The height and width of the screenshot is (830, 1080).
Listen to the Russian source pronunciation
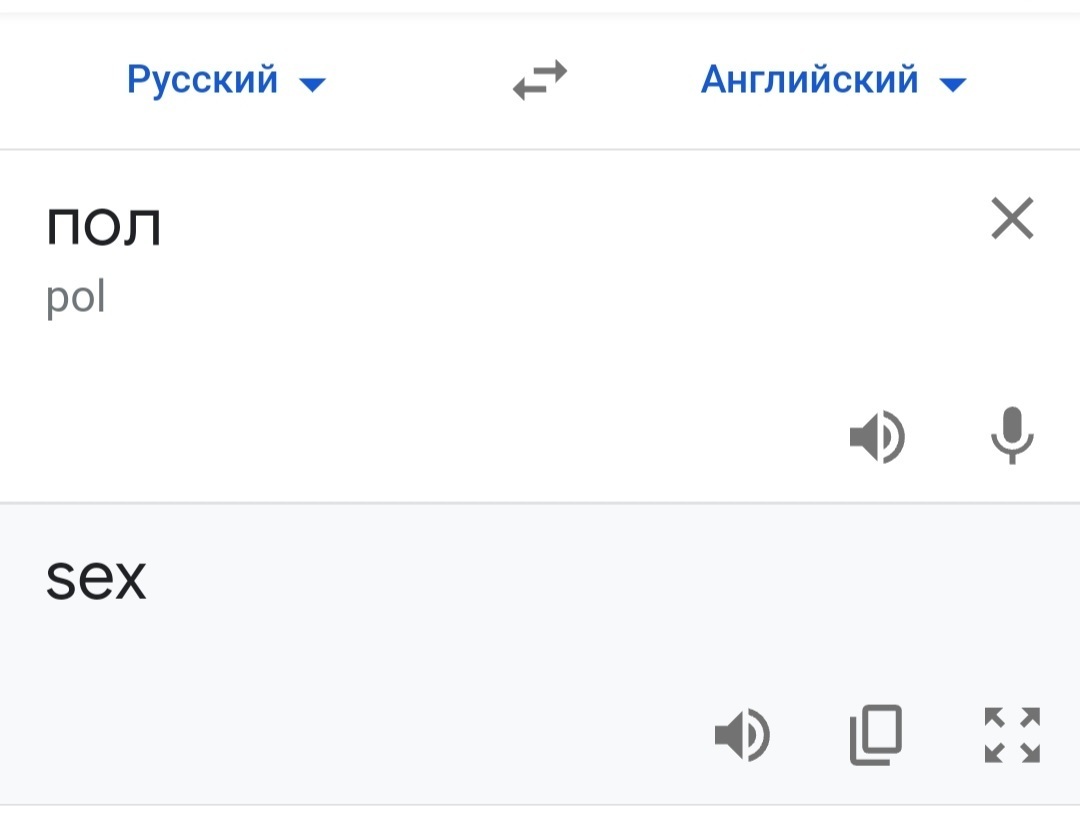tap(877, 437)
